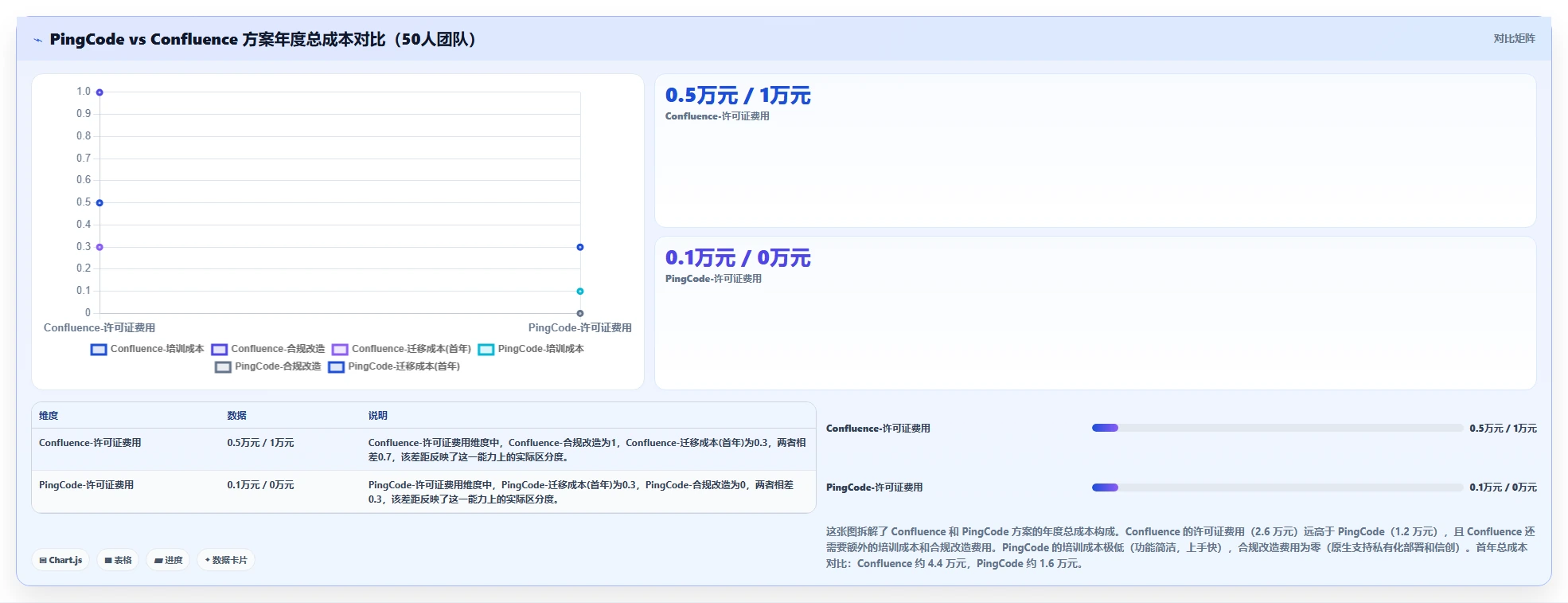Click the 进度 tag chip
The height and width of the screenshot is (603, 1568).
click(169, 560)
